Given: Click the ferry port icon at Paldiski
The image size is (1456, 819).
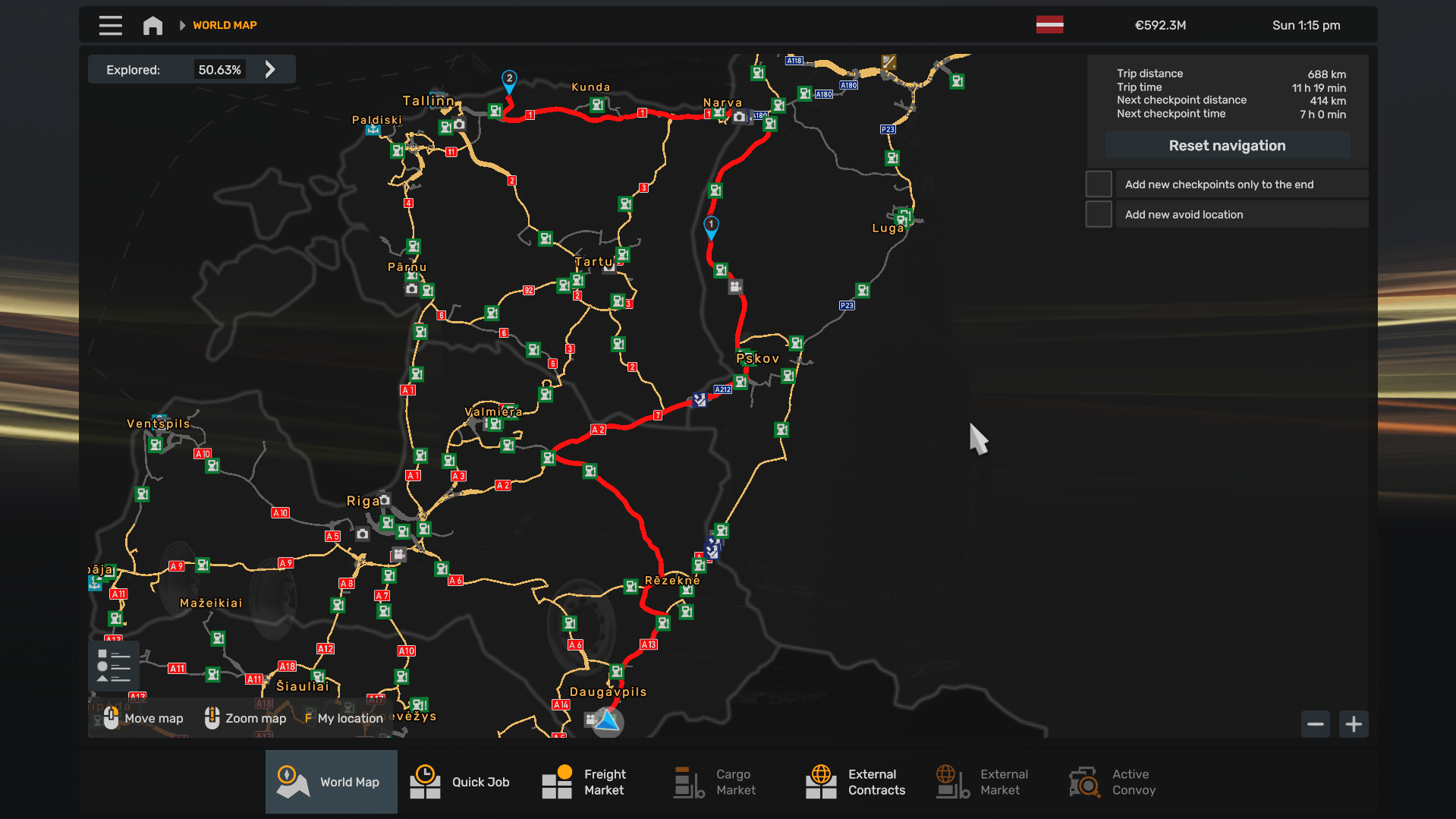Looking at the screenshot, I should [373, 131].
